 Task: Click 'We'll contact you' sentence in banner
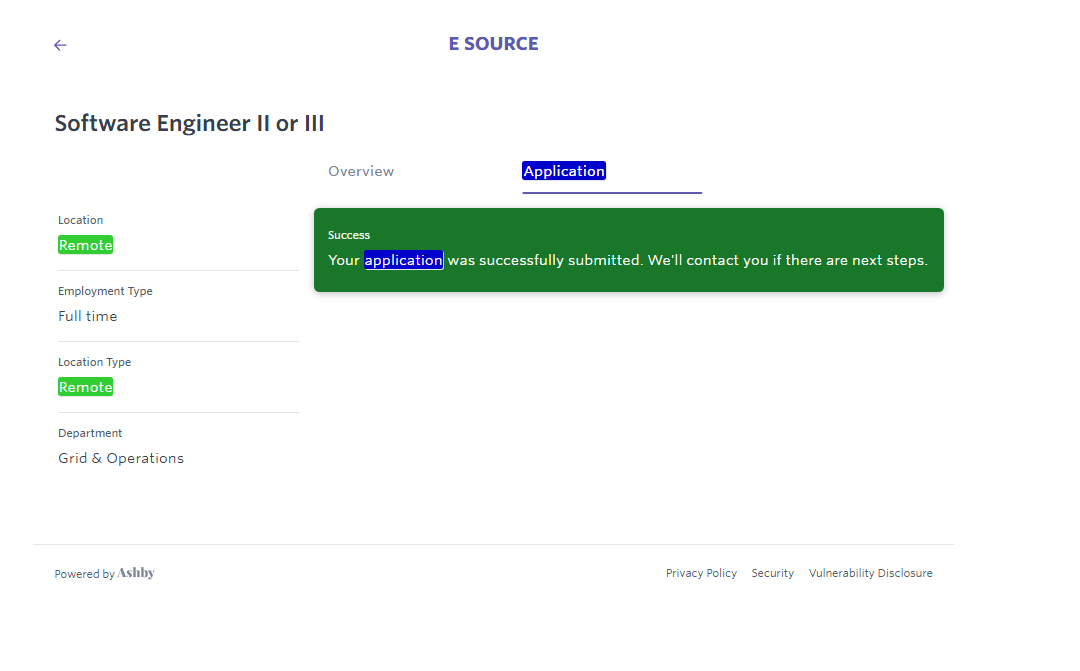(x=787, y=260)
